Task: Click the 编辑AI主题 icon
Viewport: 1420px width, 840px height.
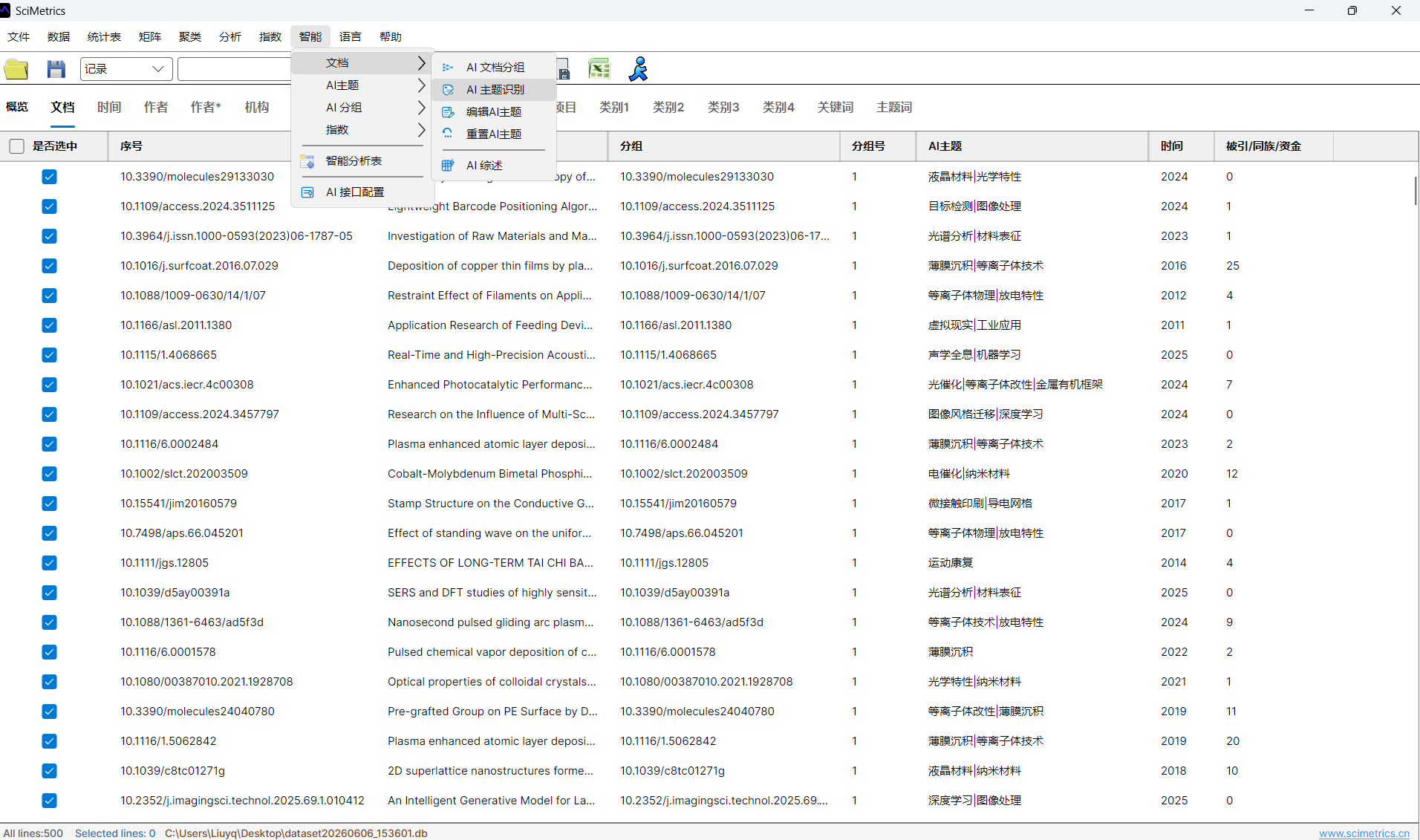Action: 448,112
